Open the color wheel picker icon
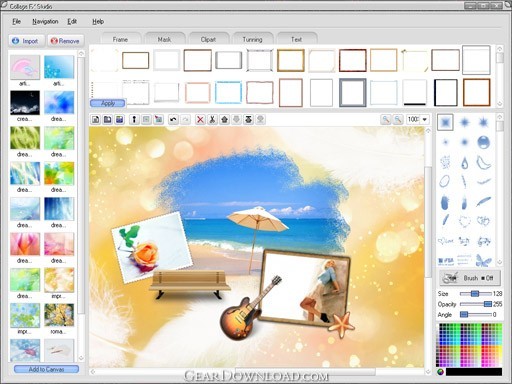The height and width of the screenshot is (384, 512). [441, 372]
